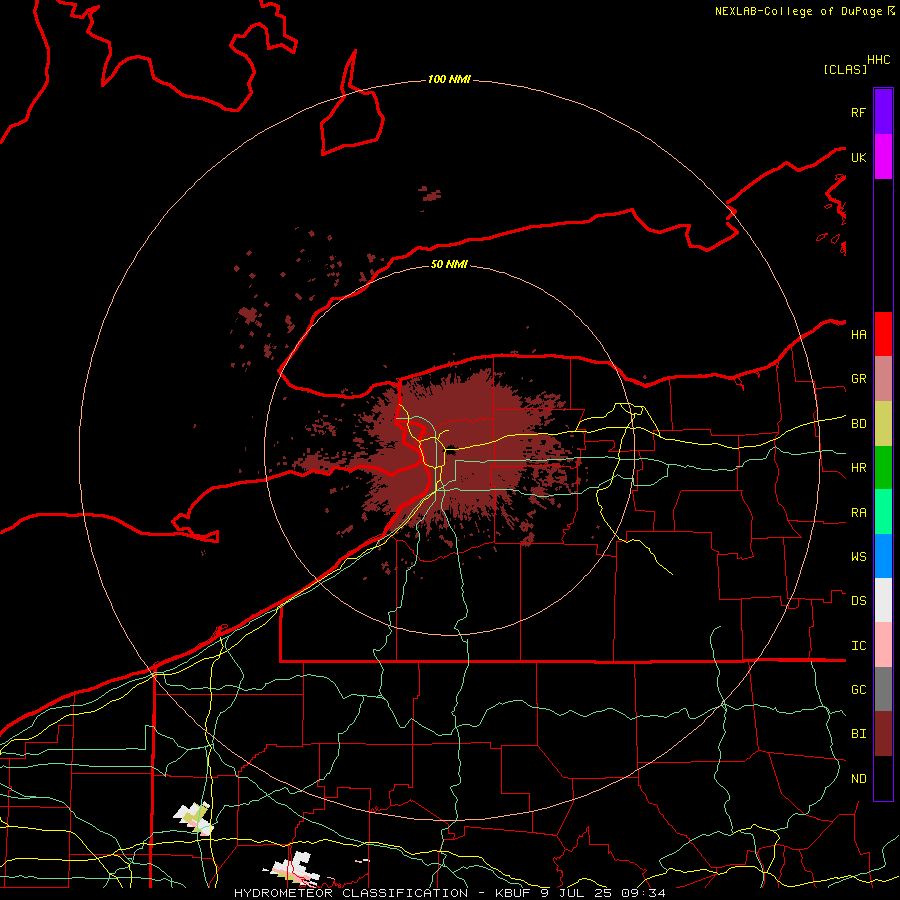Click the 50 NMI range ring label
This screenshot has height=900, width=900.
point(449,264)
